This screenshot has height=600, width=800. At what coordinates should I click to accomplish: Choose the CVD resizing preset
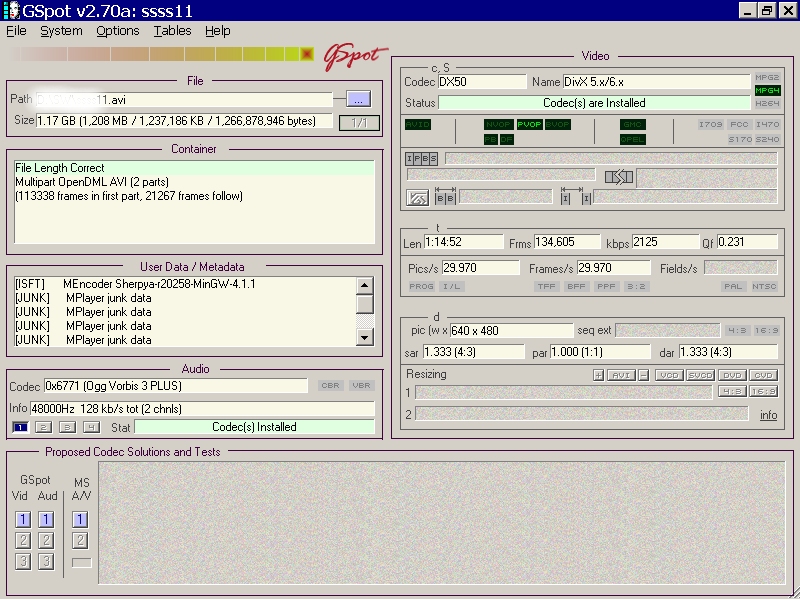(x=763, y=376)
